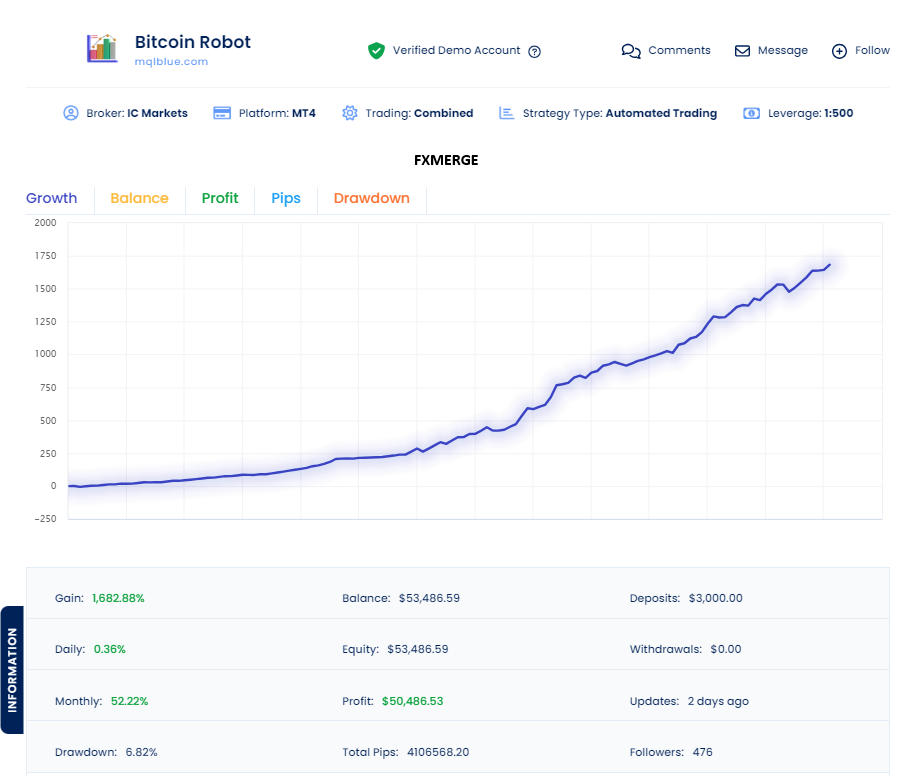
Task: Click the Follow plus circle icon
Action: pyautogui.click(x=839, y=51)
